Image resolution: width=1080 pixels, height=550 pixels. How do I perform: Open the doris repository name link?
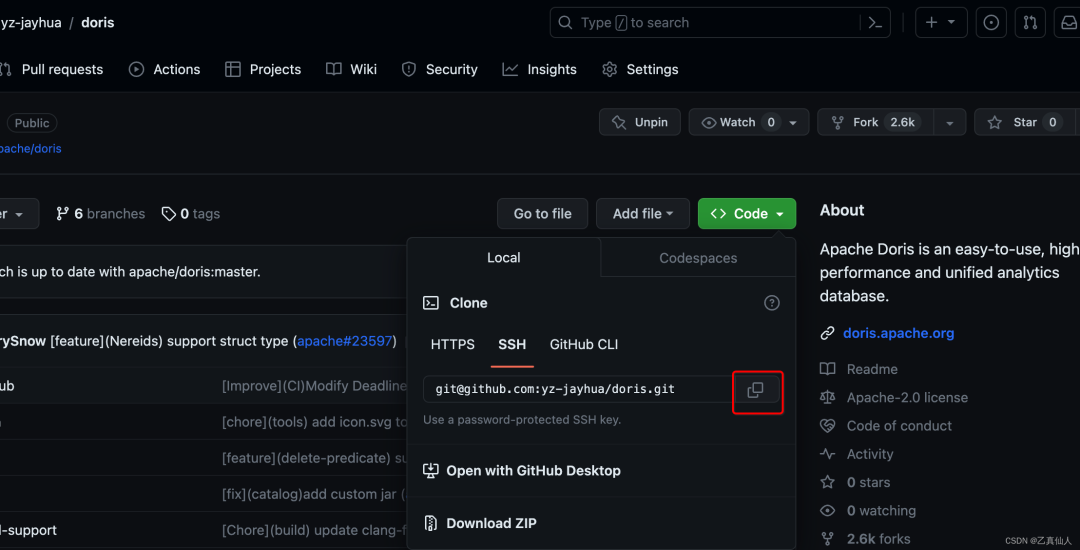click(98, 23)
